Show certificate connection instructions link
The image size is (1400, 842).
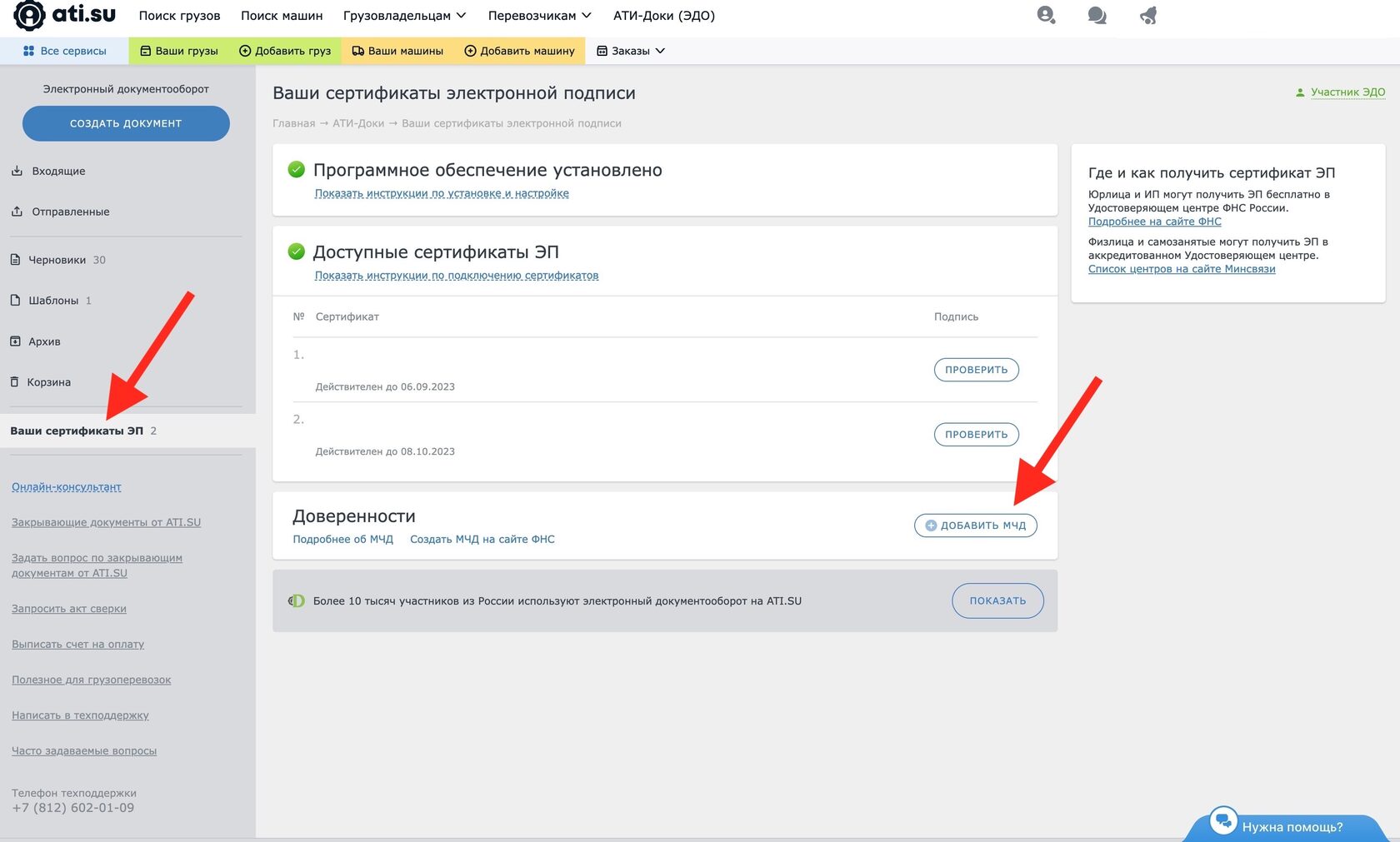pyautogui.click(x=457, y=276)
